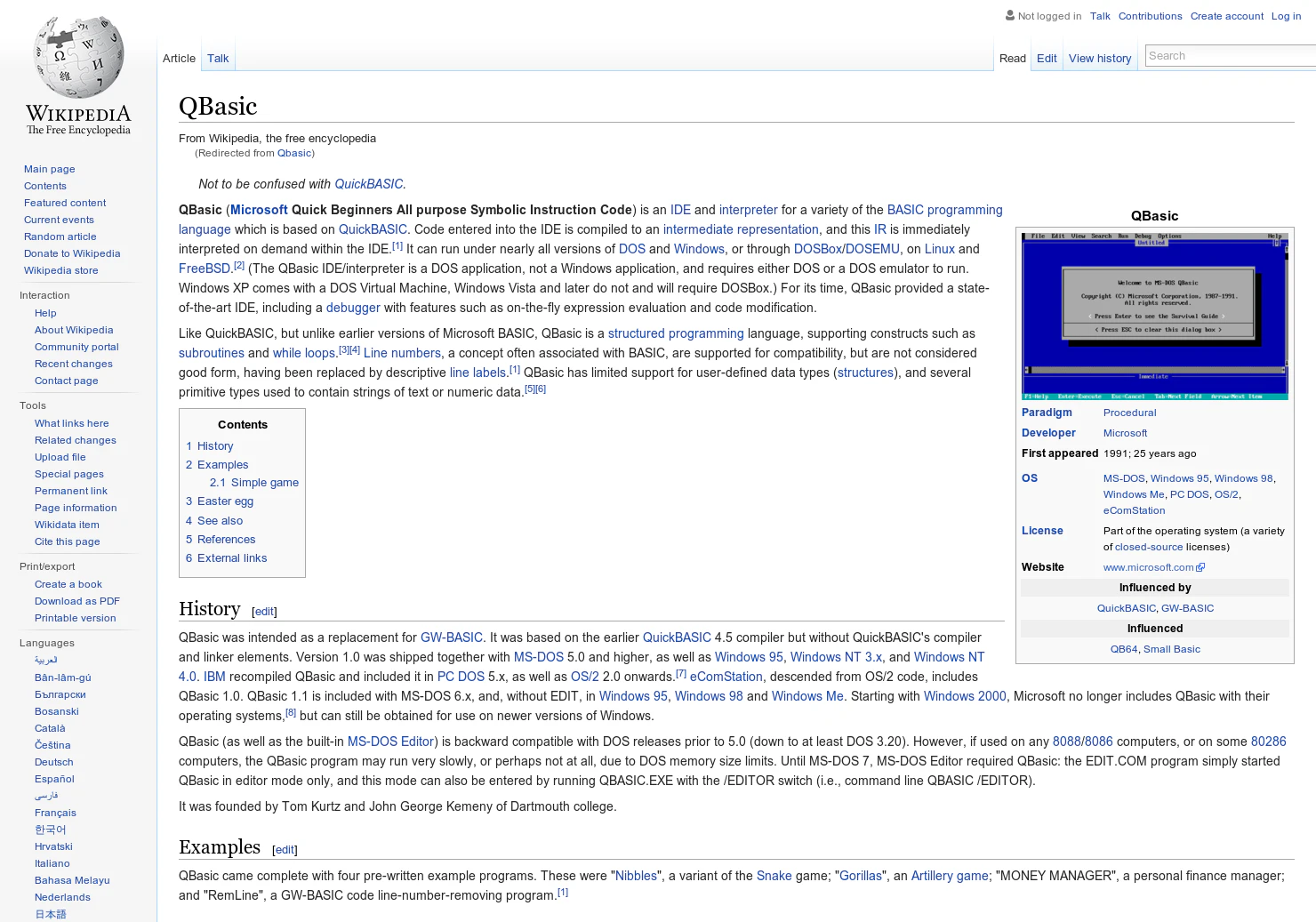Image resolution: width=1316 pixels, height=922 pixels.
Task: Open sidebar Contents link
Action: 44,186
